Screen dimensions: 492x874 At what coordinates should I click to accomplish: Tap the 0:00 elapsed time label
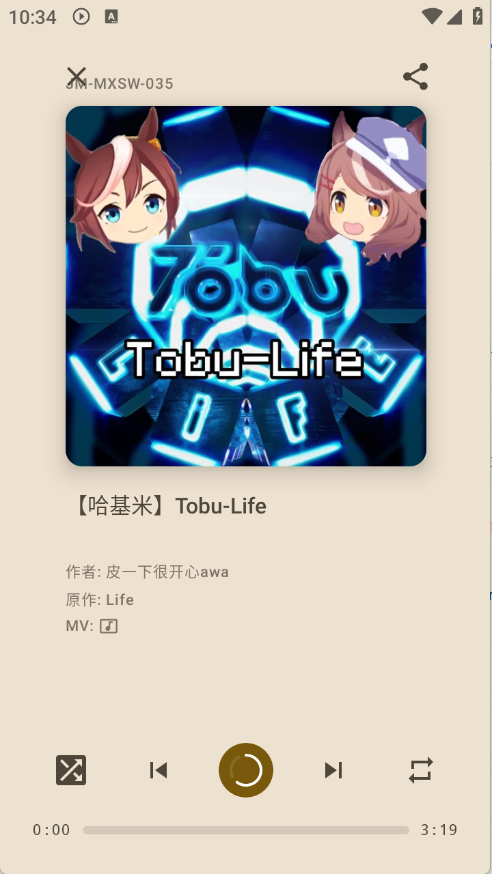51,830
